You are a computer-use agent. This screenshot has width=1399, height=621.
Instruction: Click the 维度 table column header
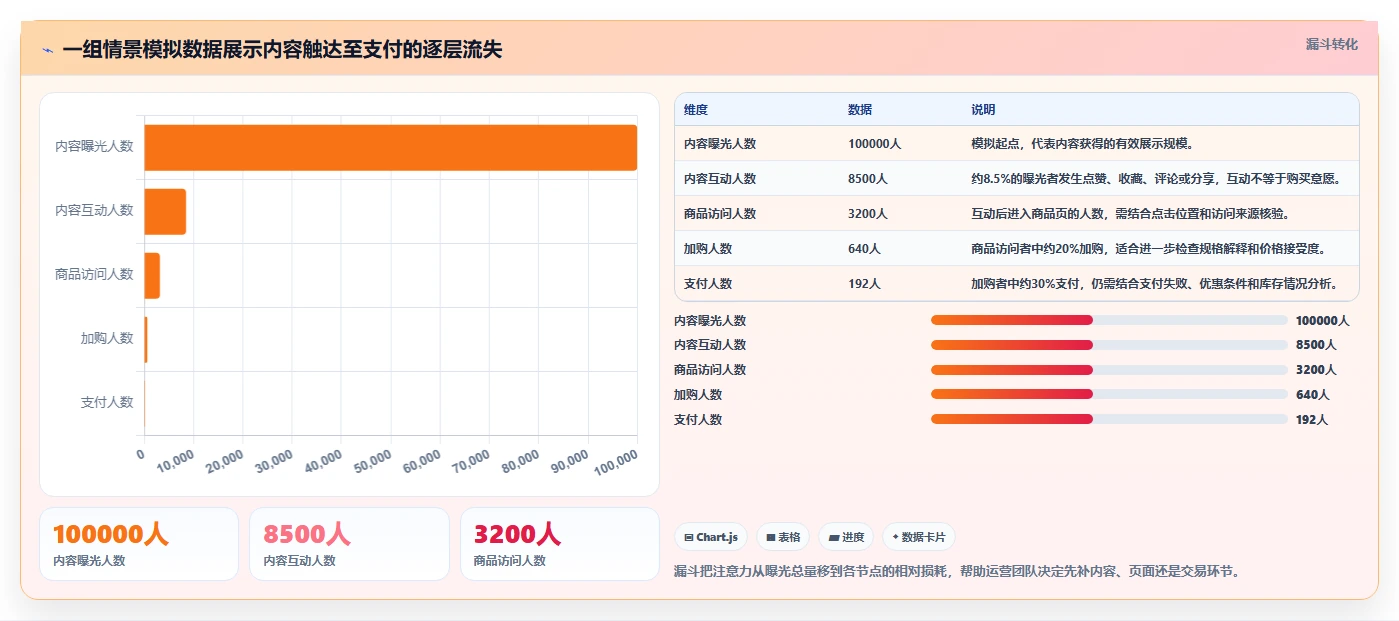[x=696, y=110]
